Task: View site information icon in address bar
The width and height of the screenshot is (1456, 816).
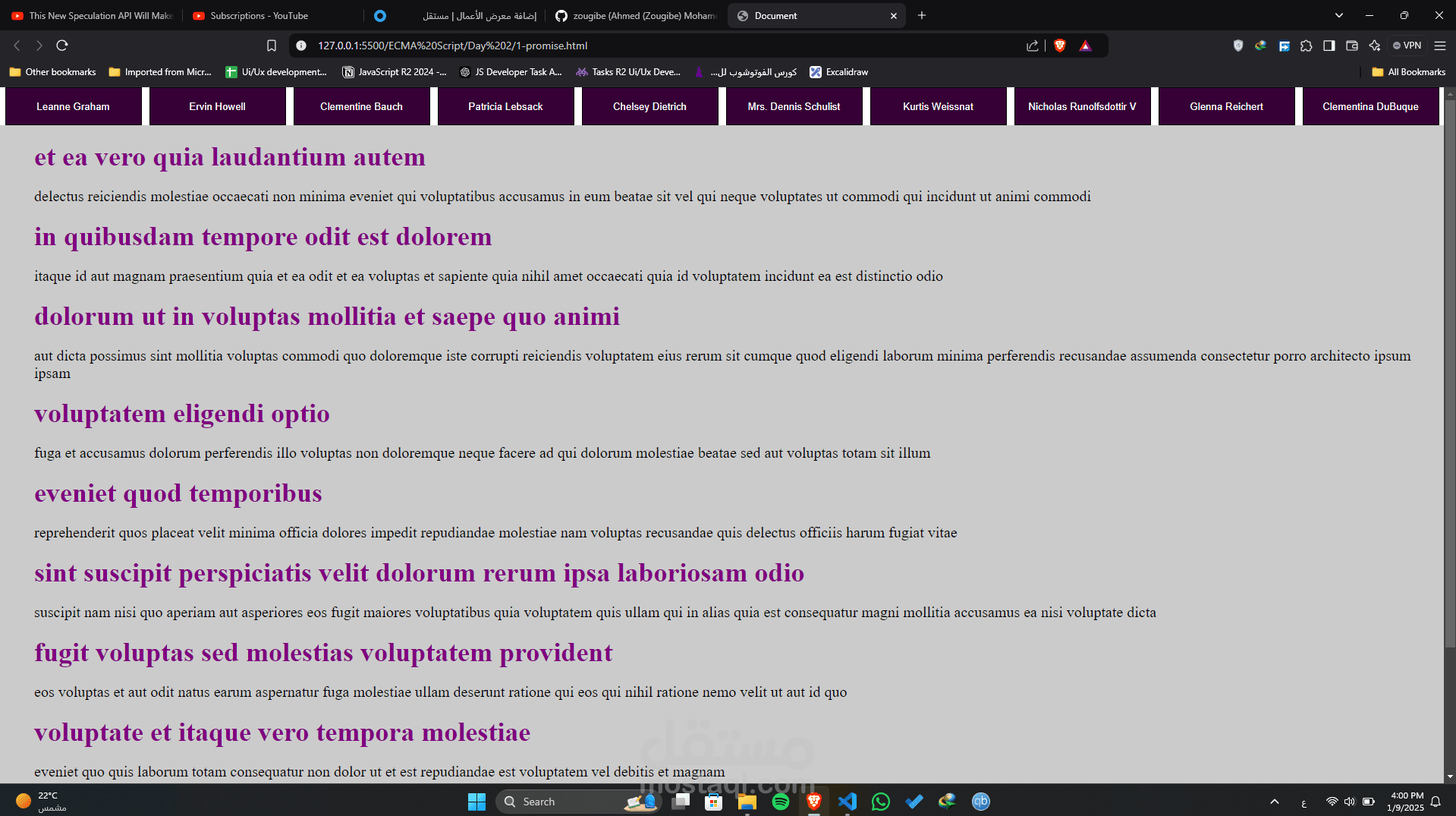Action: tap(301, 46)
